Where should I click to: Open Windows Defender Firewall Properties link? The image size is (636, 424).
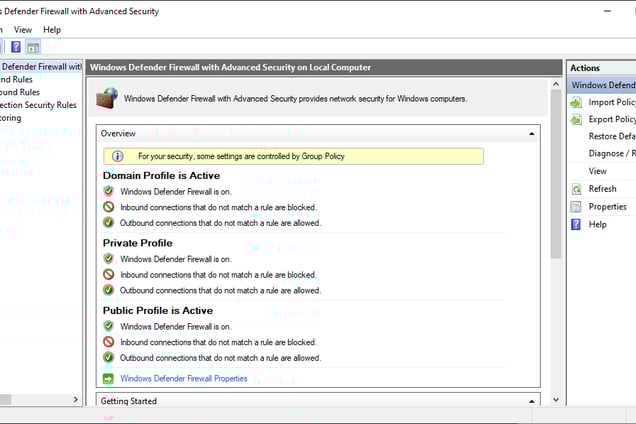pos(184,379)
